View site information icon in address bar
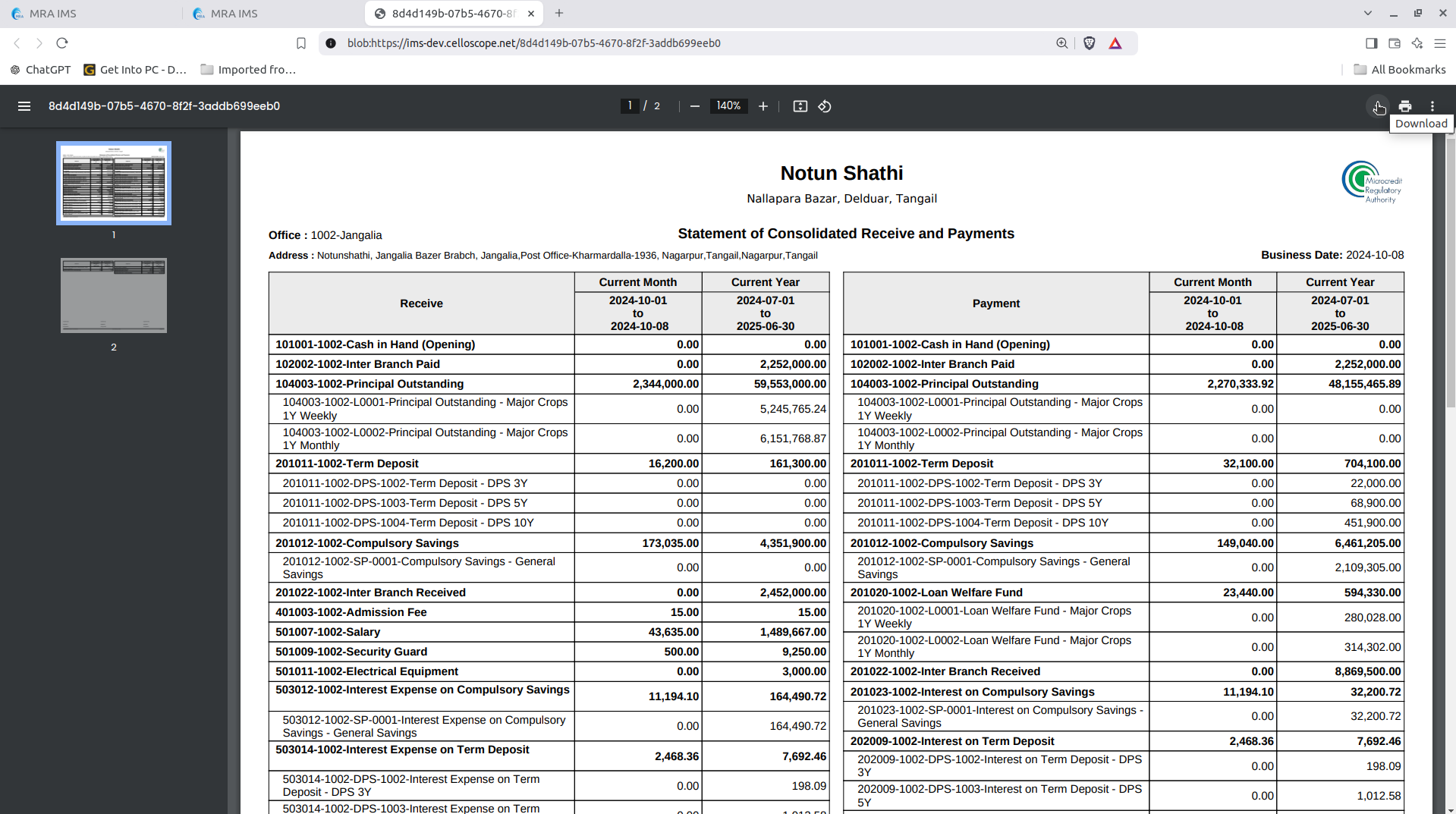The height and width of the screenshot is (814, 1456). [331, 43]
